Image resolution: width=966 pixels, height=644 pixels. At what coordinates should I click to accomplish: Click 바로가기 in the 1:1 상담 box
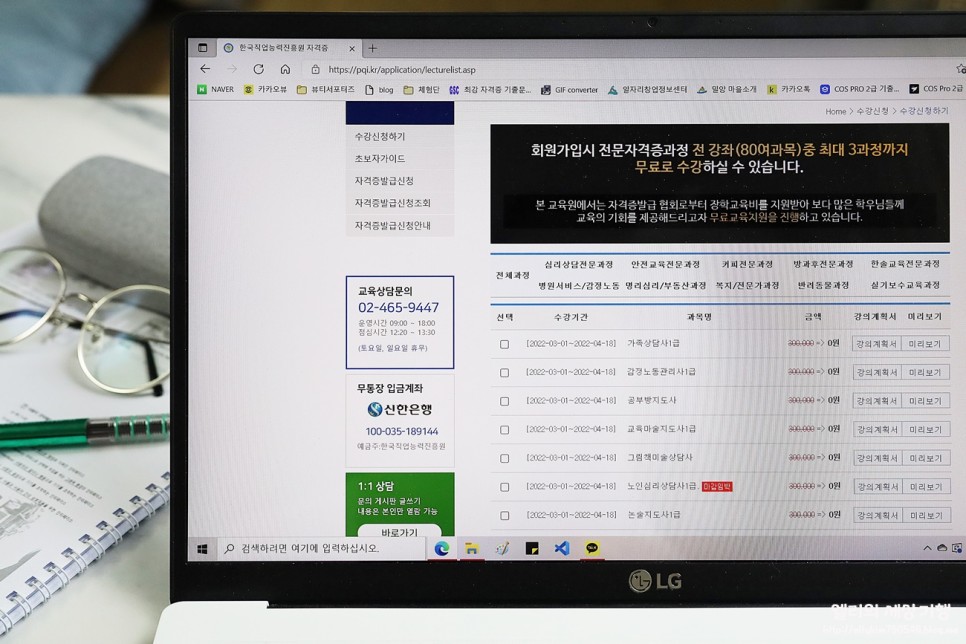coord(399,531)
